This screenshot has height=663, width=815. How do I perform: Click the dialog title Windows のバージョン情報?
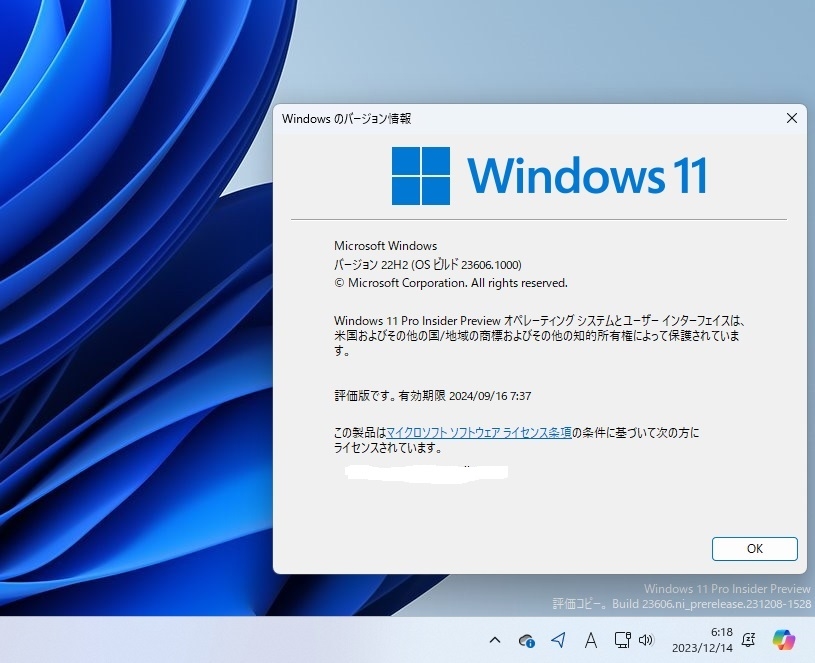[347, 118]
